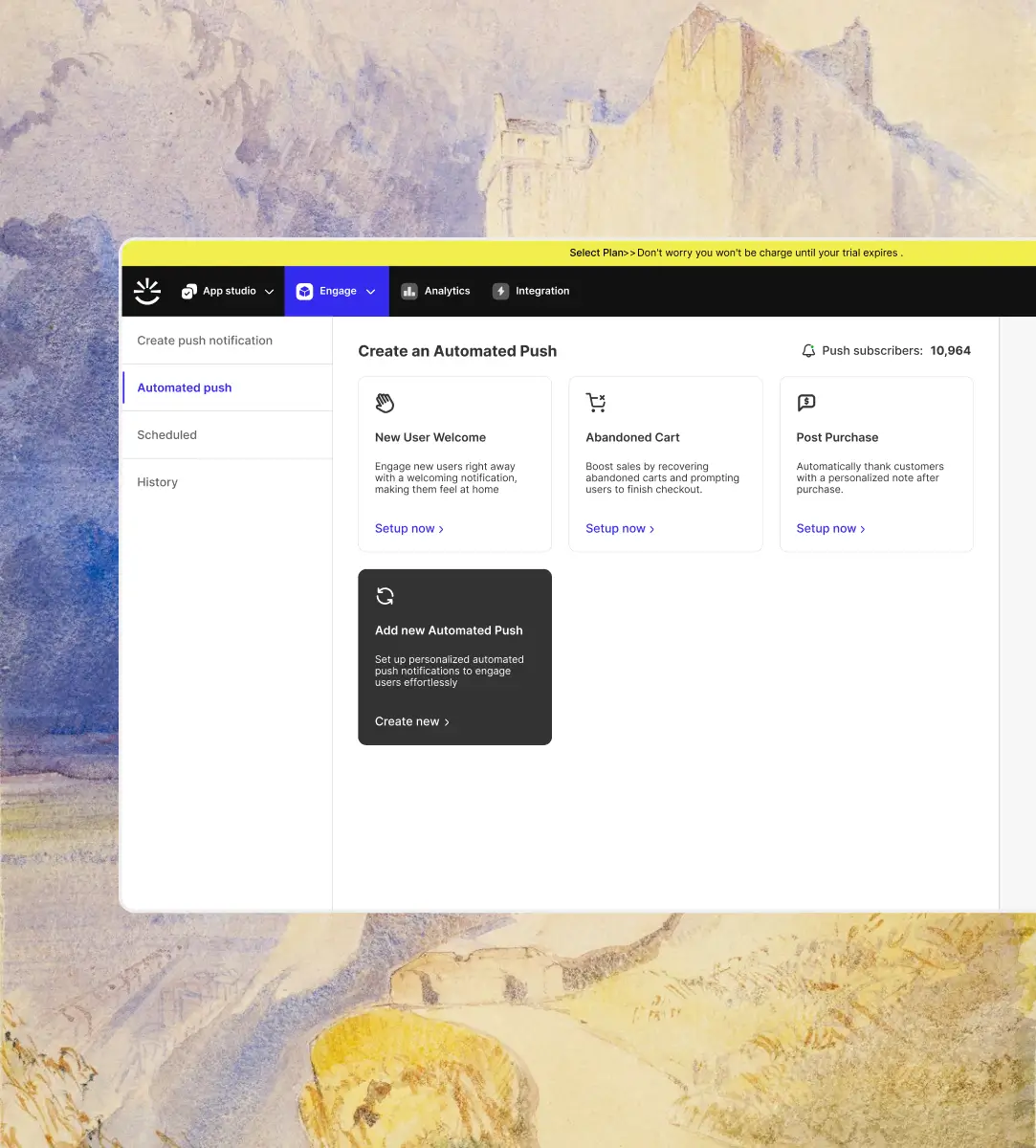Click the Integration lightning bolt icon
Screen dimensions: 1036x1148
pyautogui.click(x=500, y=291)
